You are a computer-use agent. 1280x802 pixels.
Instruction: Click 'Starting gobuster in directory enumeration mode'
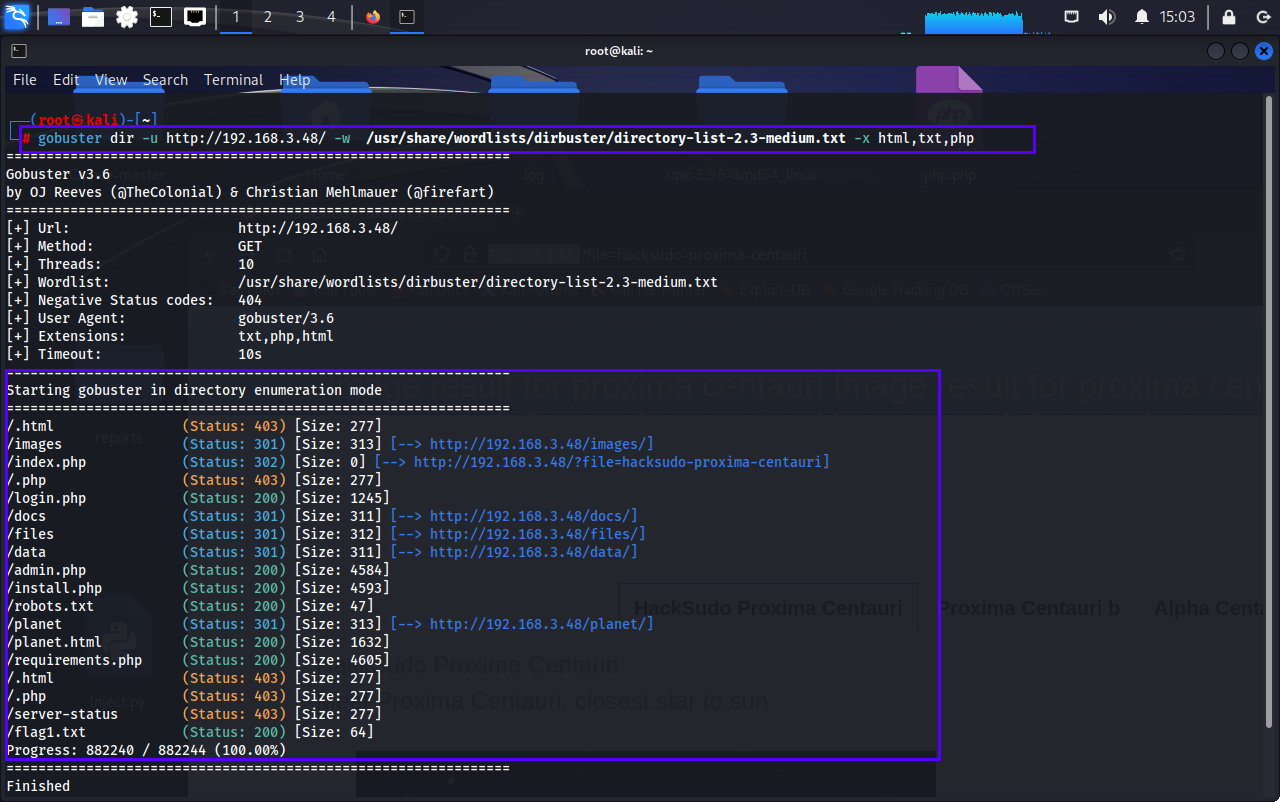tap(194, 390)
